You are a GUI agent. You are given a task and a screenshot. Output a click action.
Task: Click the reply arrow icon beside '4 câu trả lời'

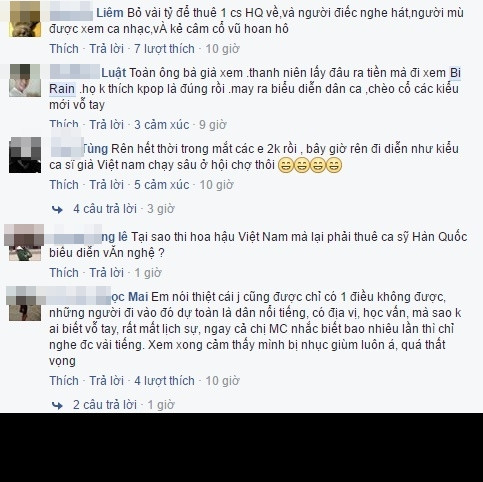pyautogui.click(x=57, y=209)
